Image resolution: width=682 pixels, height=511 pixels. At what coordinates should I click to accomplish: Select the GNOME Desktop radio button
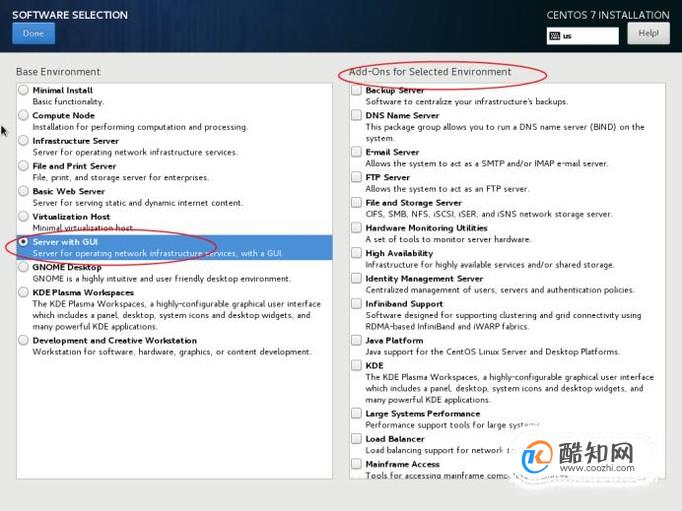tap(23, 267)
